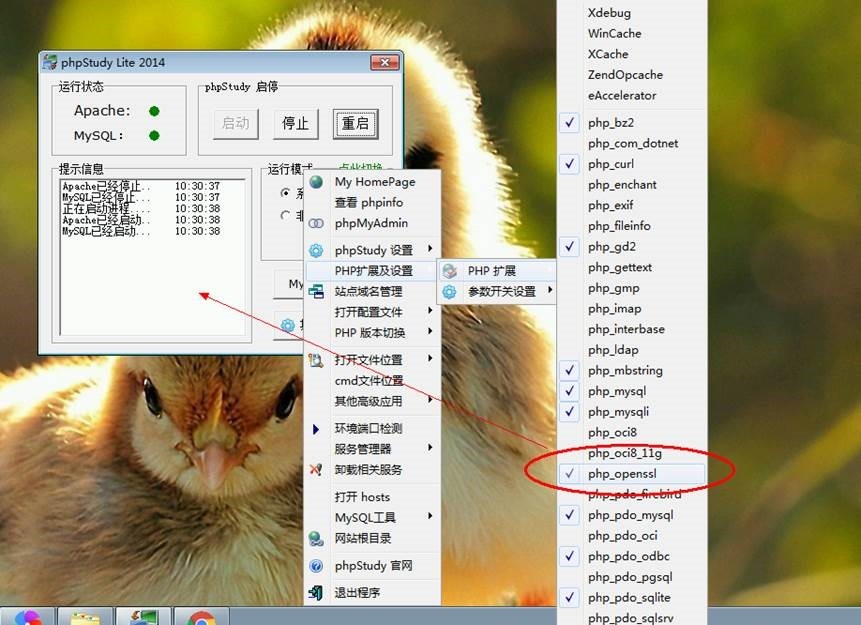
Task: Select the first 运行模式 radio button
Action: coord(286,193)
